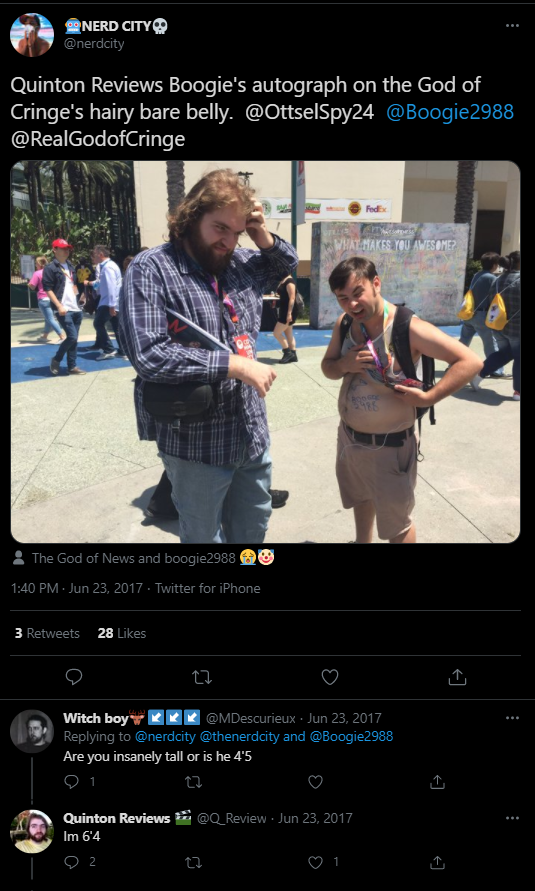Like Witch boy's reply
The image size is (535, 891).
pyautogui.click(x=315, y=782)
